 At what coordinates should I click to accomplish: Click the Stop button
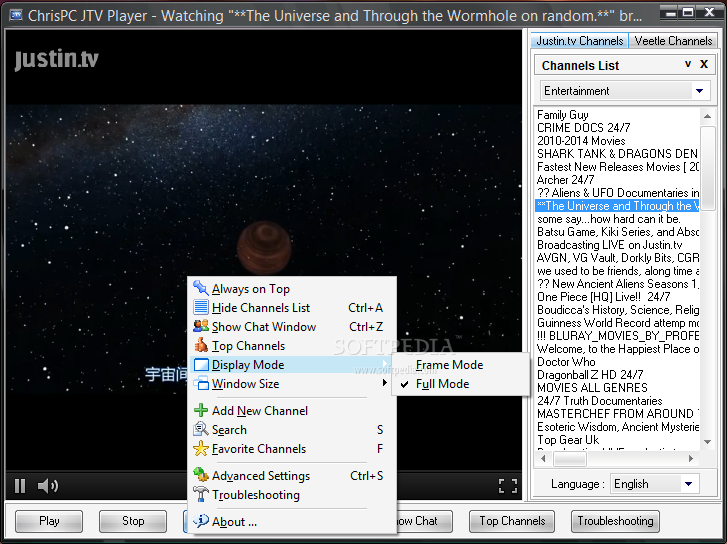click(133, 521)
